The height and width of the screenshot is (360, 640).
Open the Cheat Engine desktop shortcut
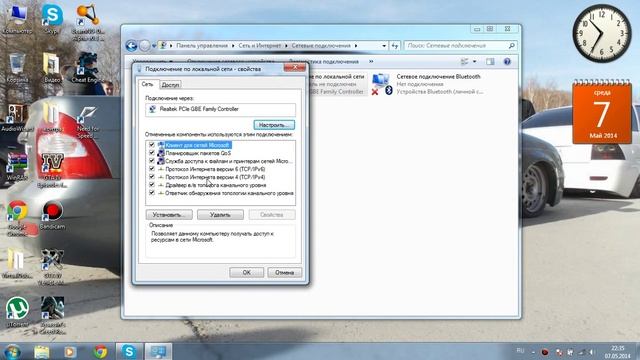point(87,67)
